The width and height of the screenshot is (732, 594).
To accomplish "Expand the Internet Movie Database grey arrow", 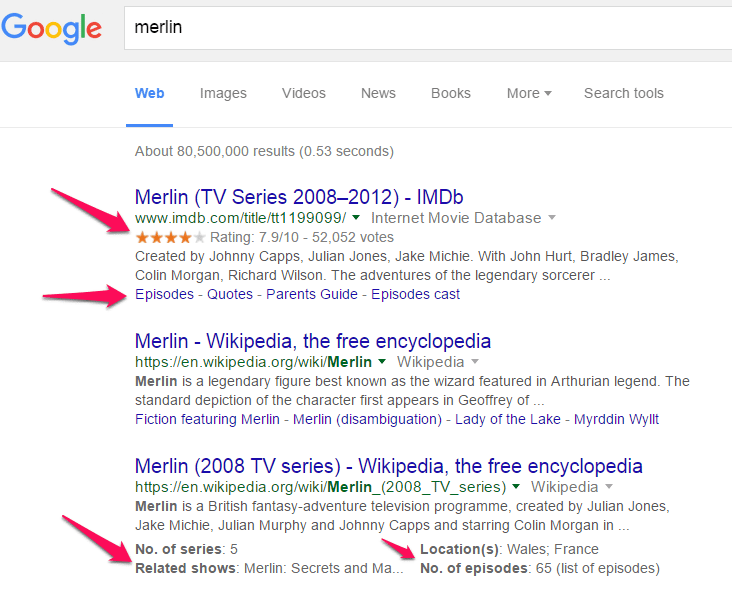I will (552, 218).
